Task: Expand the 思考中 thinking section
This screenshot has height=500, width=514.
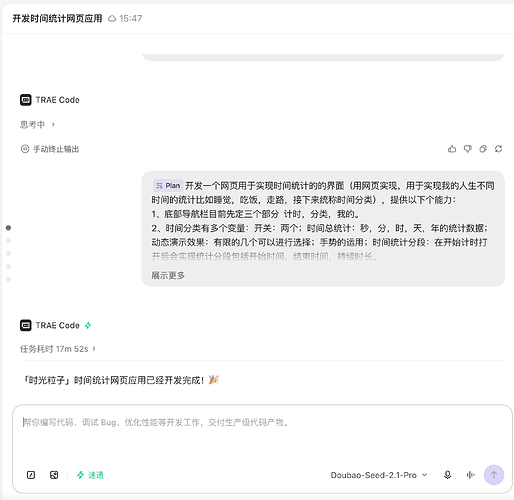Action: 37,125
